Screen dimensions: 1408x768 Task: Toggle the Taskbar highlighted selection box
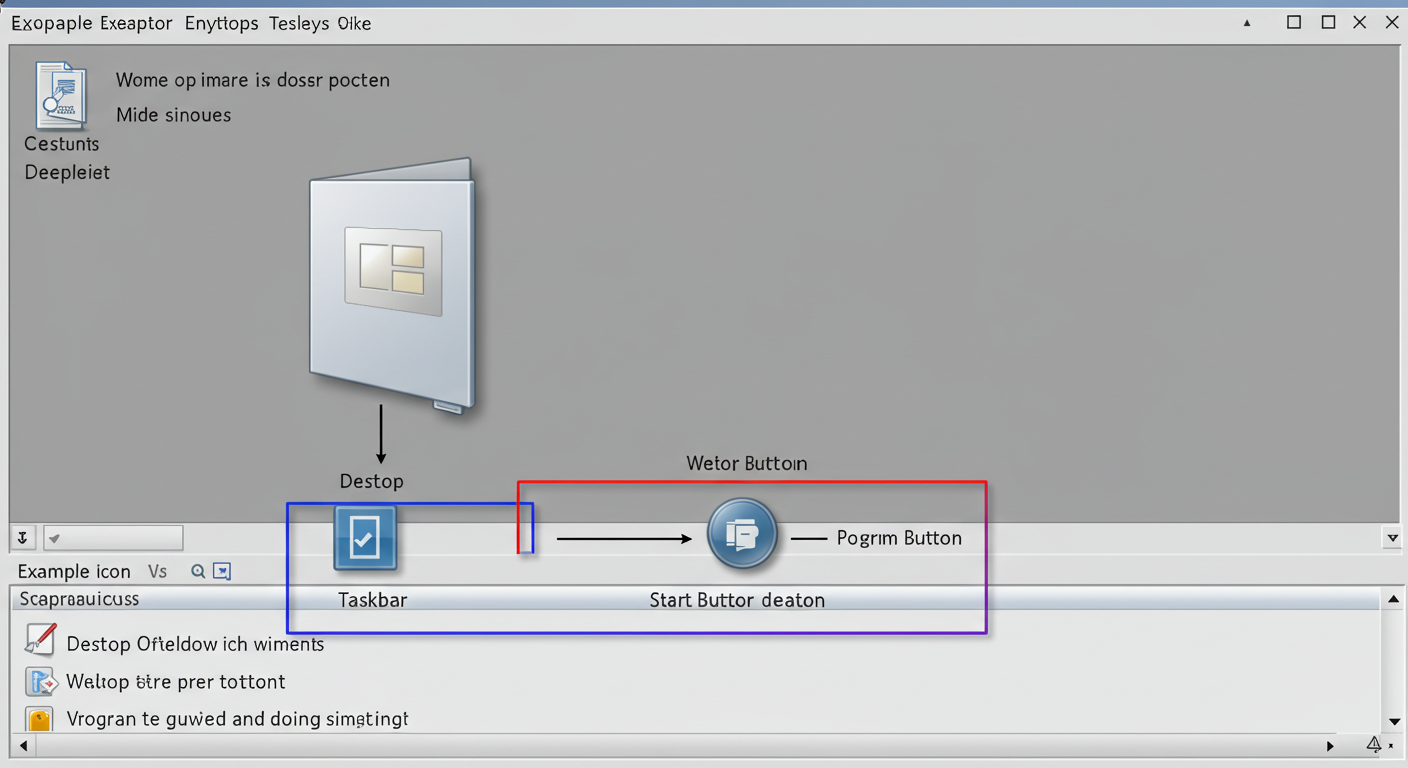[x=410, y=567]
